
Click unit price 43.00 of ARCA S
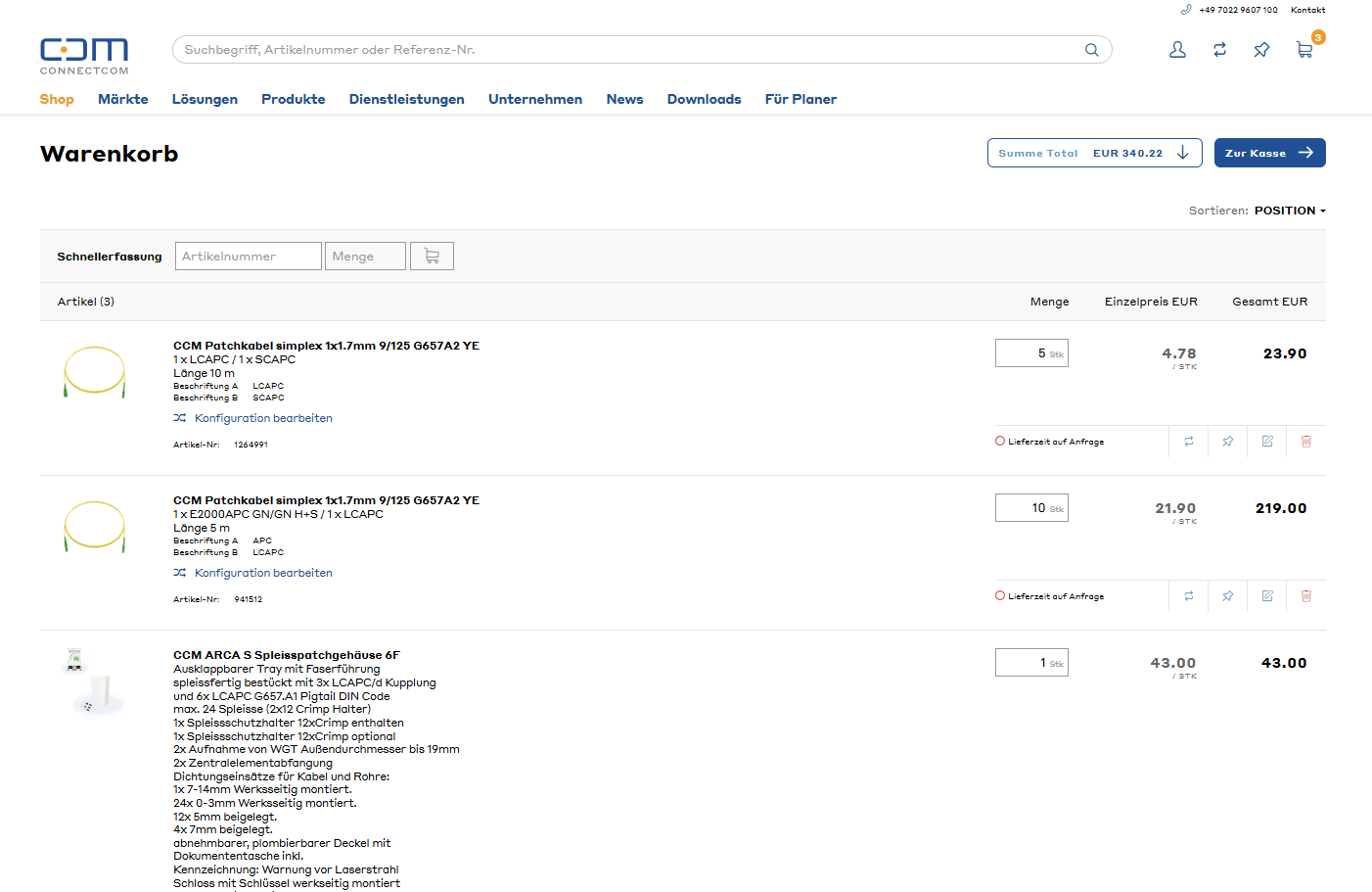(x=1173, y=663)
